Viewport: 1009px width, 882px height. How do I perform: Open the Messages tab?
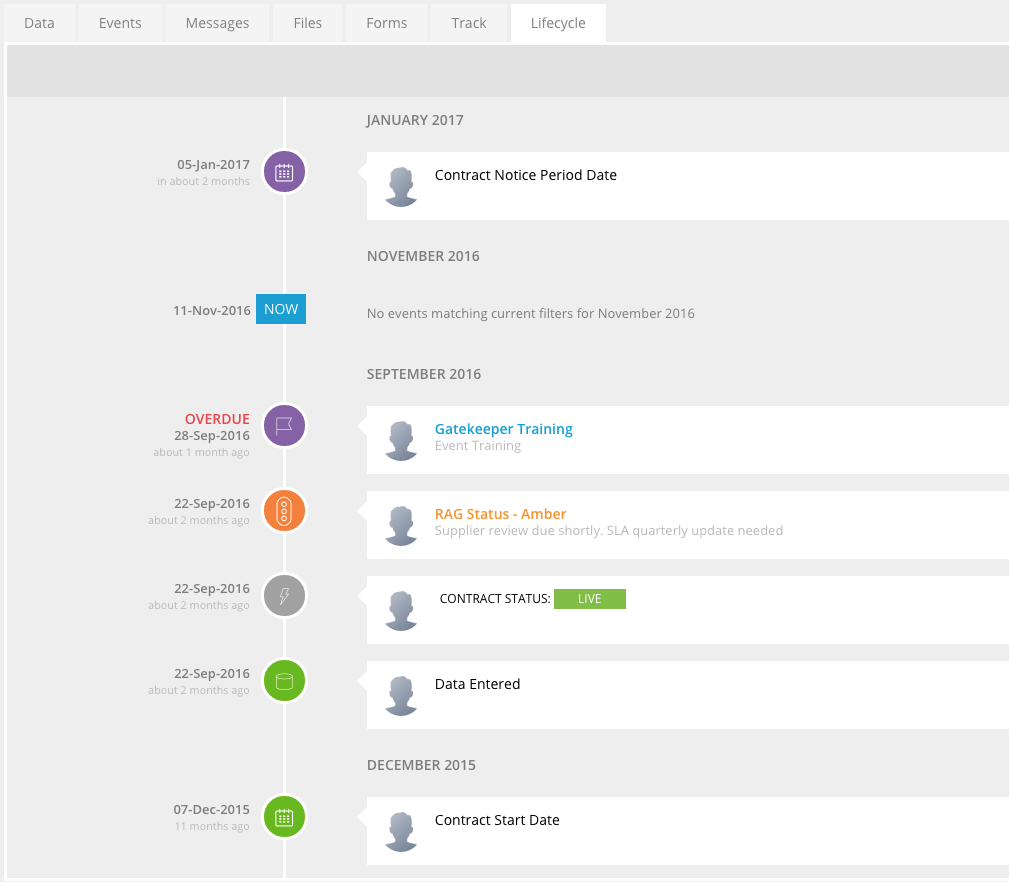[218, 23]
